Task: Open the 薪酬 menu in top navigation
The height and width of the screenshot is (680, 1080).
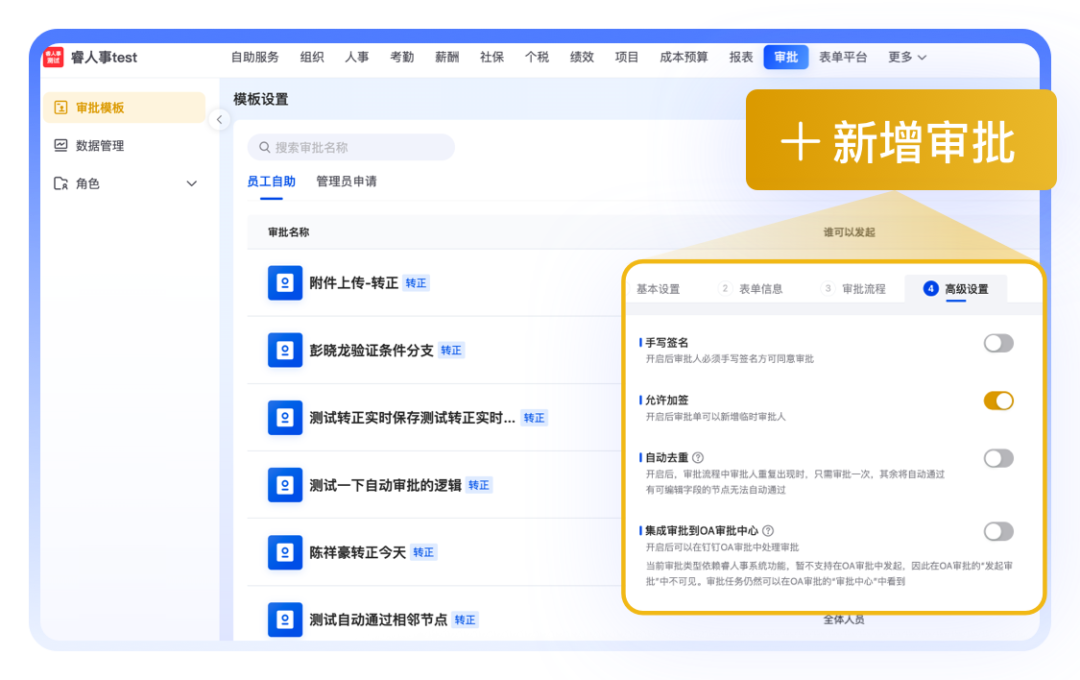Action: 447,57
